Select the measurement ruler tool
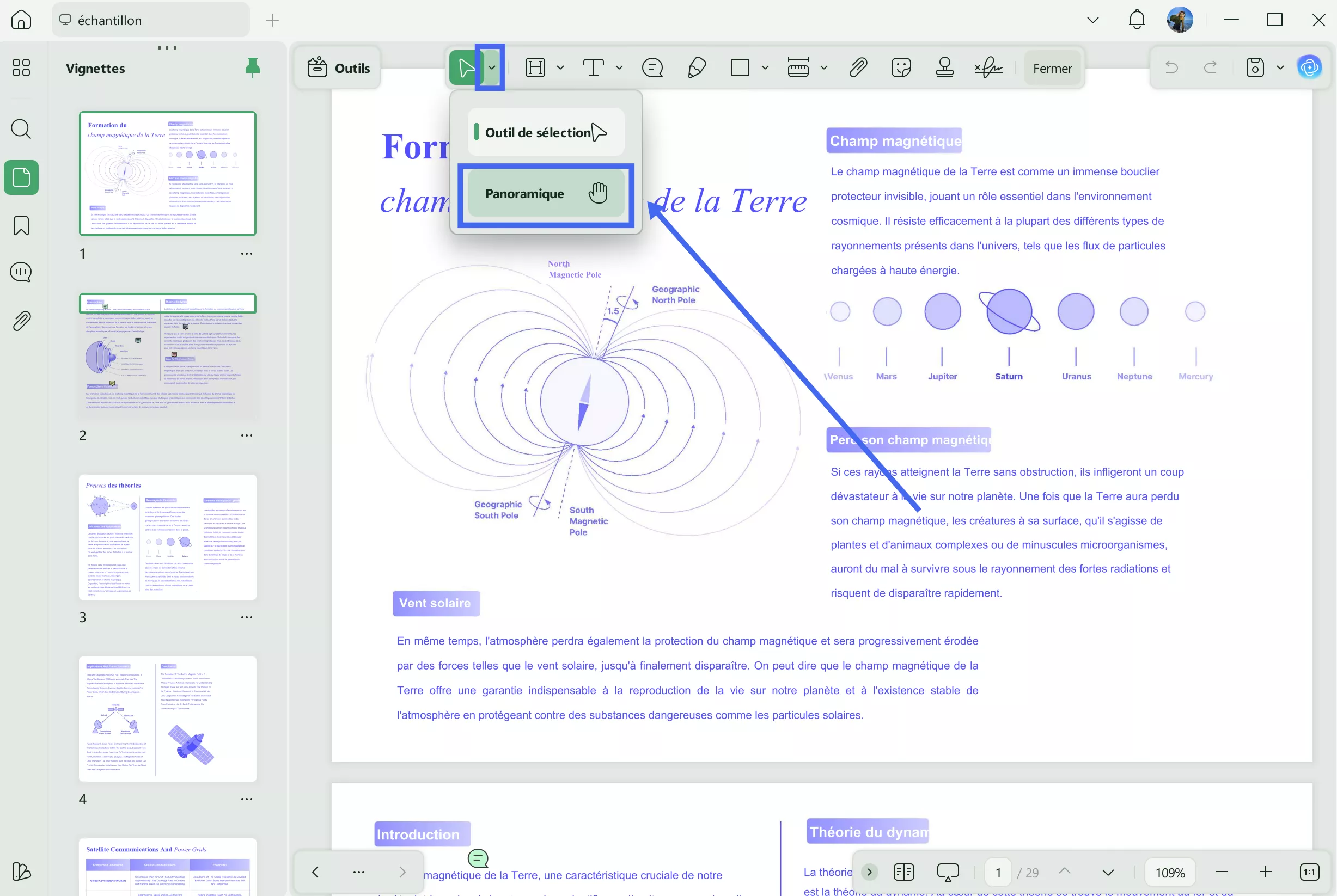 (x=798, y=67)
